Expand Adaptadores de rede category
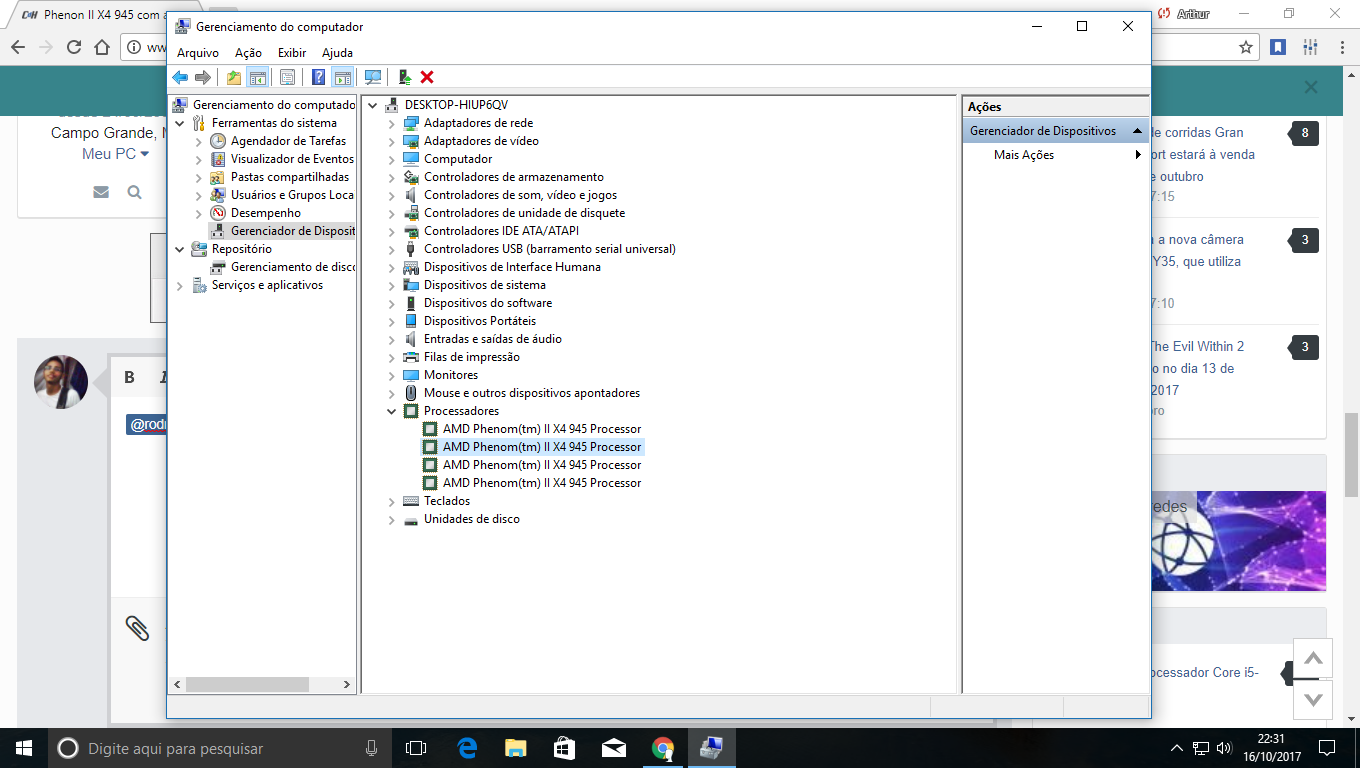Viewport: 1360px width, 768px height. [392, 123]
